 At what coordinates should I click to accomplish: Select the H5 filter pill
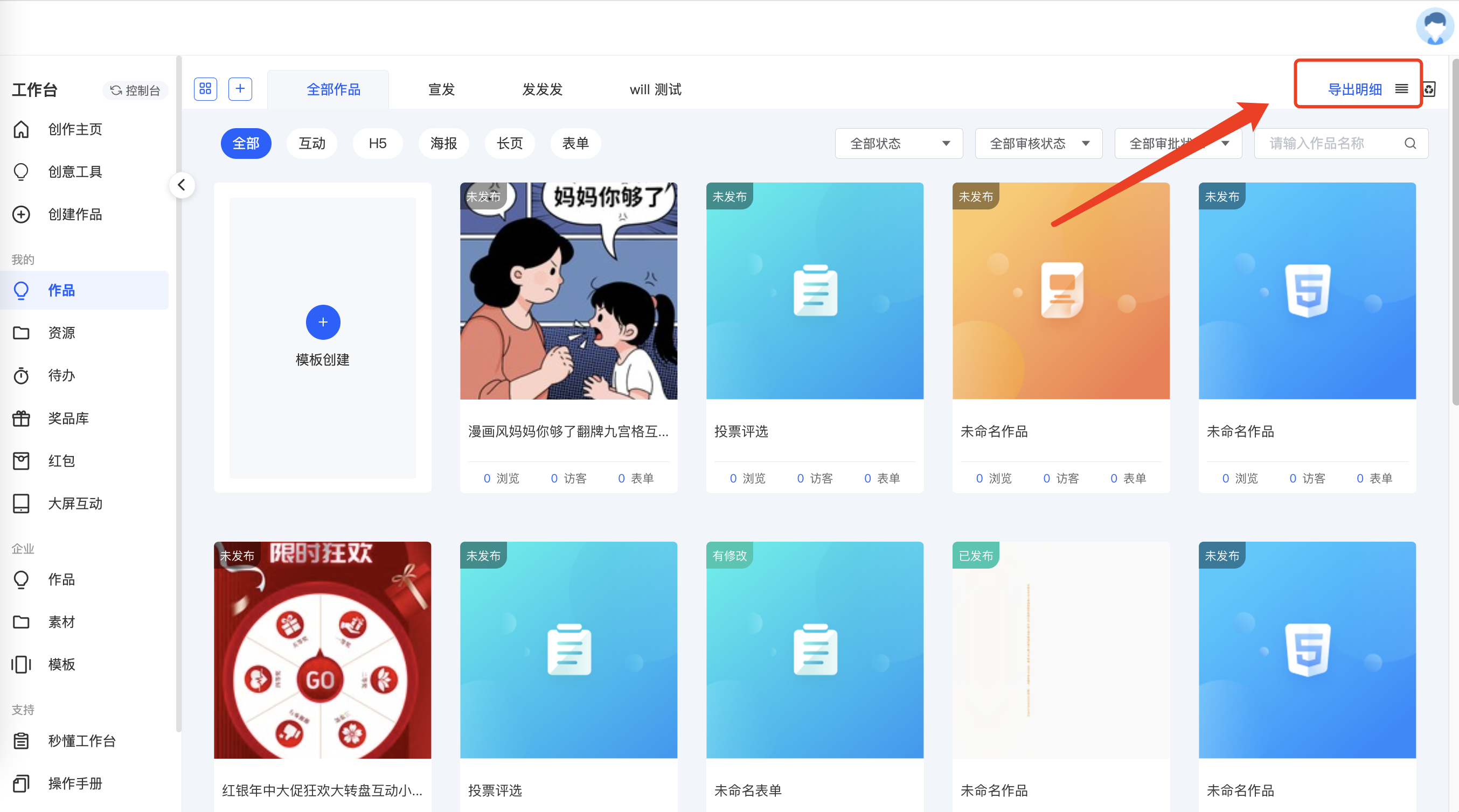pyautogui.click(x=377, y=143)
